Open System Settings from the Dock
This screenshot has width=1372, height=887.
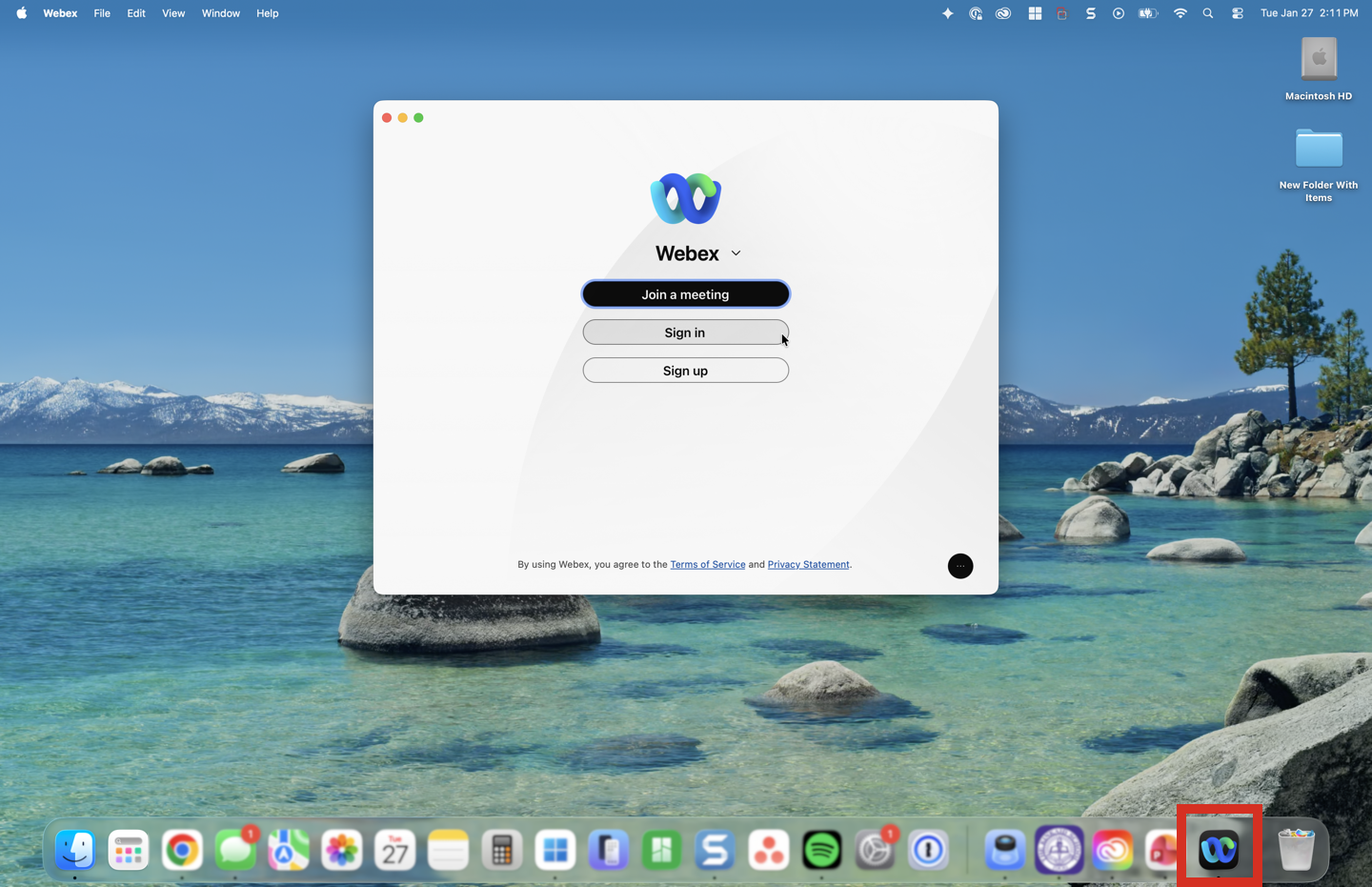click(x=876, y=850)
